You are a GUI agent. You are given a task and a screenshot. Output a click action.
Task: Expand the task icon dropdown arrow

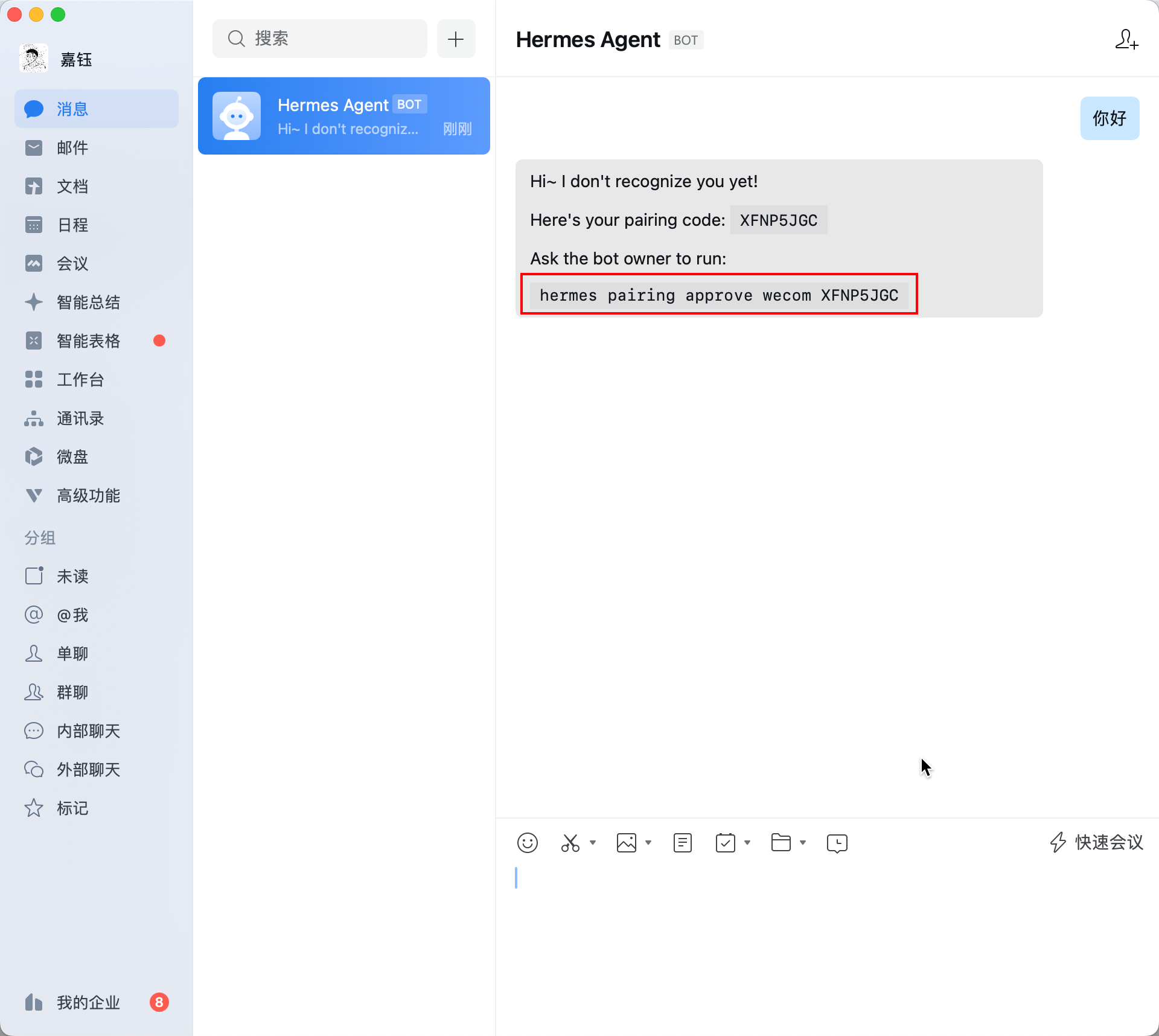[x=749, y=843]
